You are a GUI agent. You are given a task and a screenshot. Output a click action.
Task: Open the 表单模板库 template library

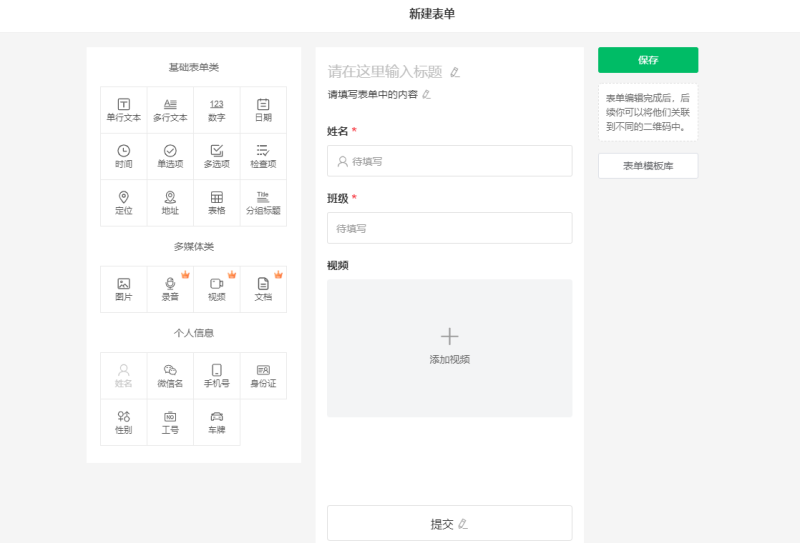648,166
